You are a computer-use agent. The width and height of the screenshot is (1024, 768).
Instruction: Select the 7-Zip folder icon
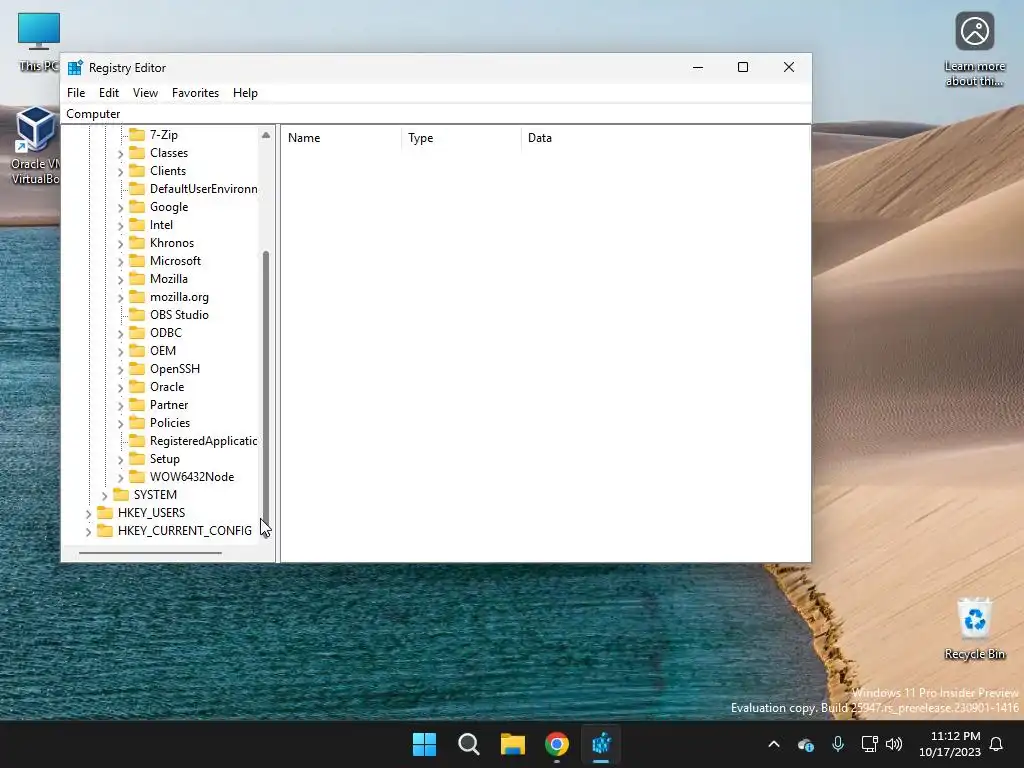point(136,135)
